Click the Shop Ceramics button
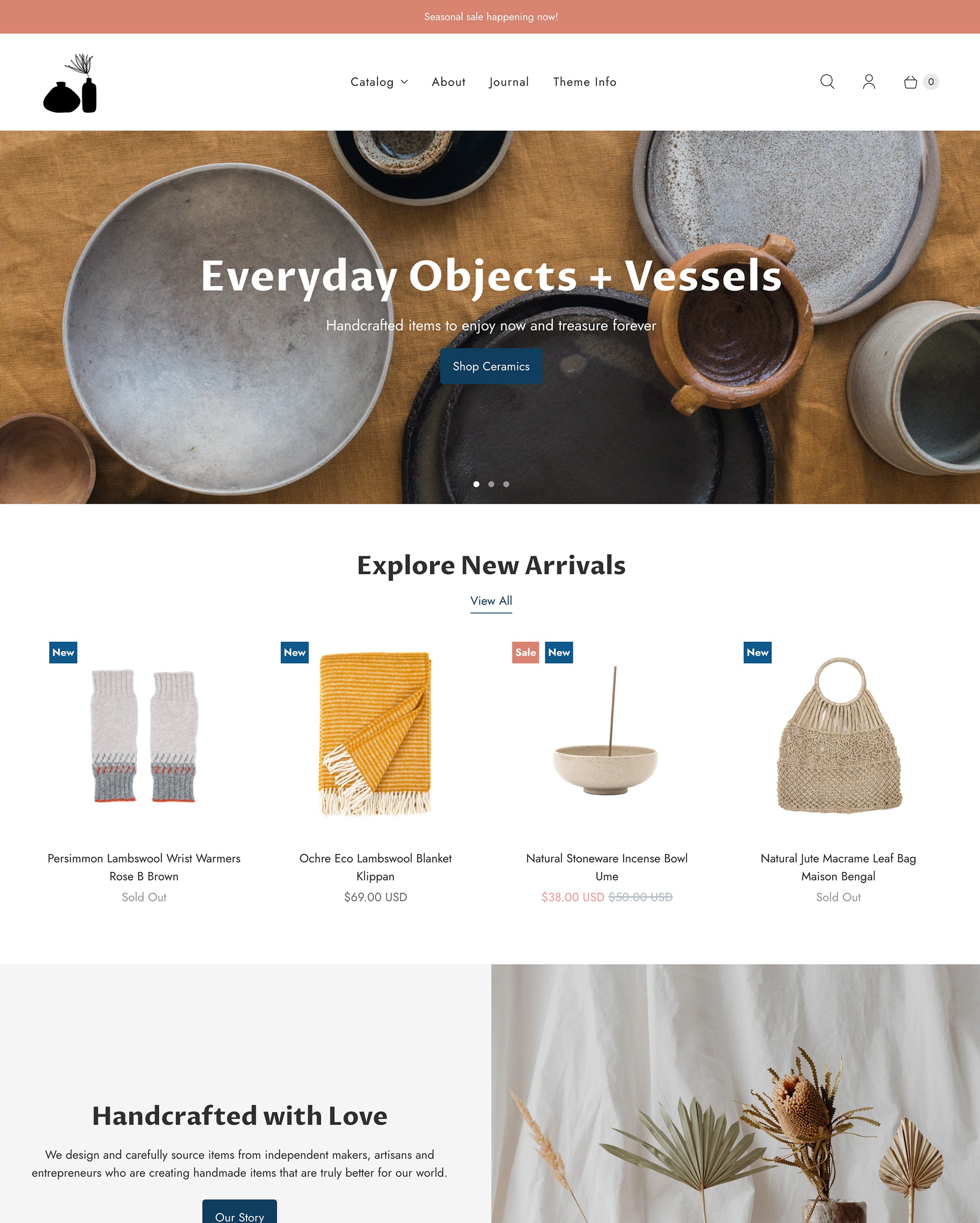 point(491,367)
